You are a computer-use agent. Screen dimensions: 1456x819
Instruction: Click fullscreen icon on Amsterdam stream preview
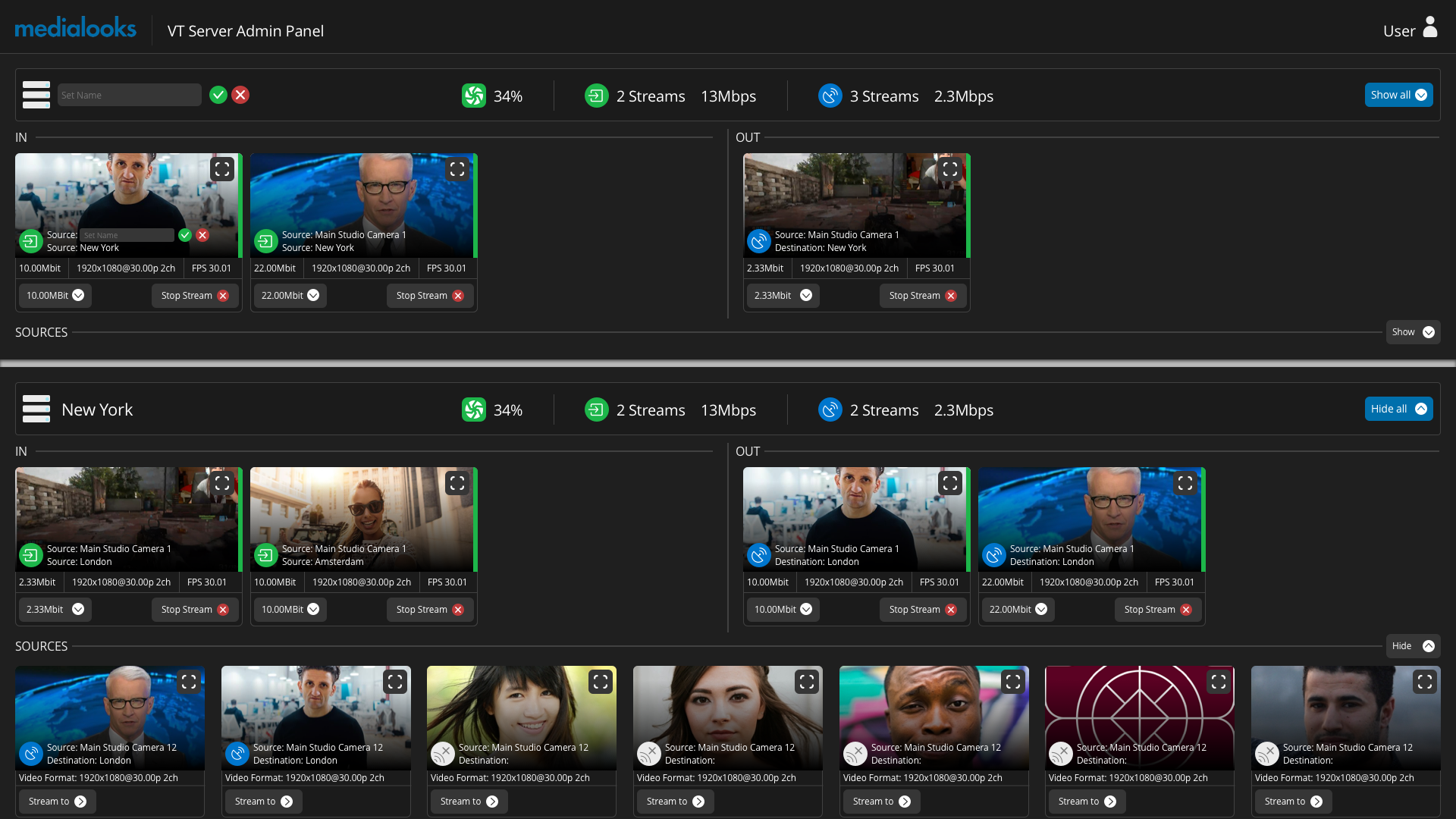[457, 483]
